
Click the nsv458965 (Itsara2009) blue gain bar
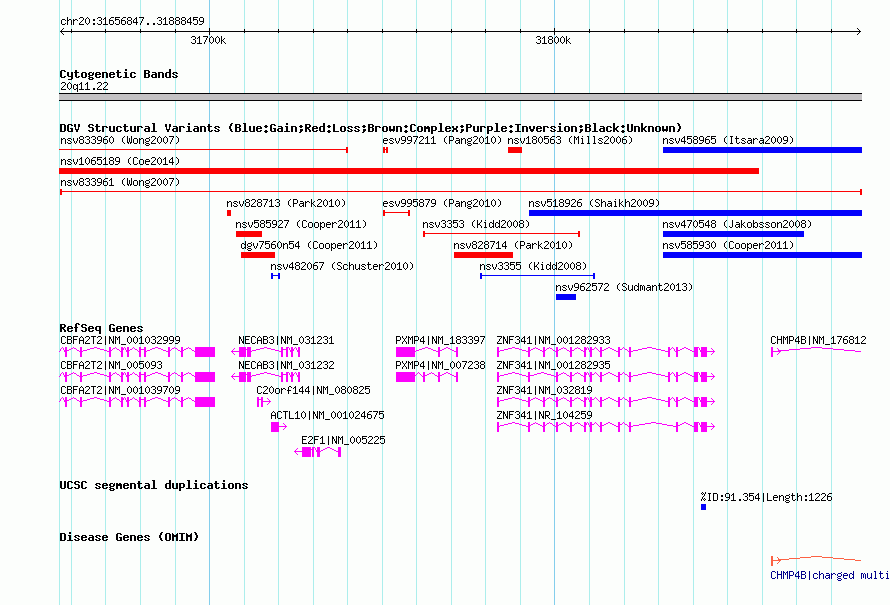[762, 150]
